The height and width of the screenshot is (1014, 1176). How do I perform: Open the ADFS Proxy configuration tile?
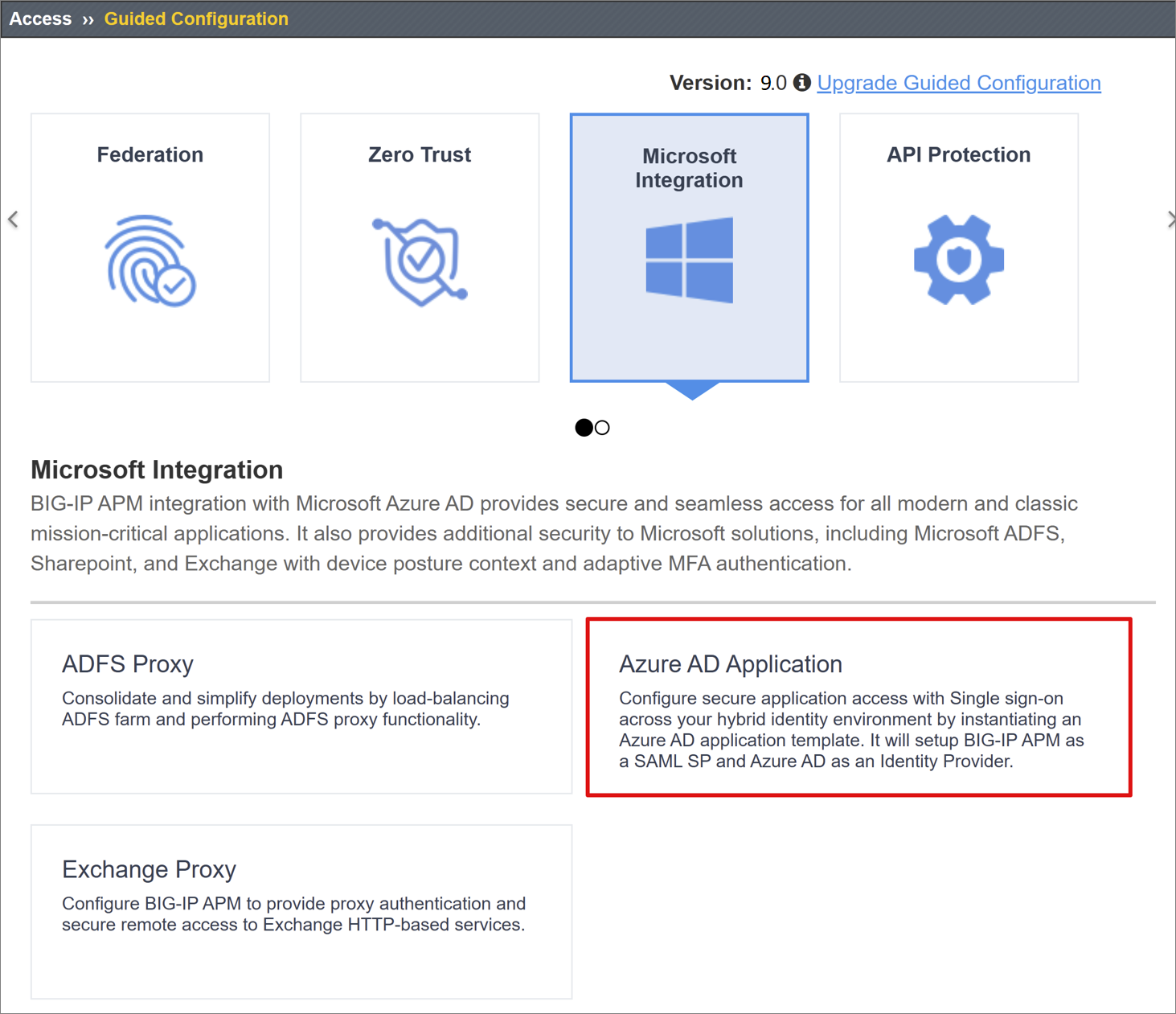pyautogui.click(x=301, y=707)
